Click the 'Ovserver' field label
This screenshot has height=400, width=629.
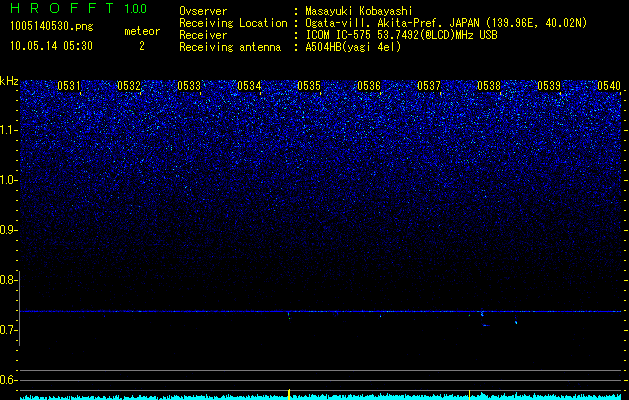[x=203, y=11]
